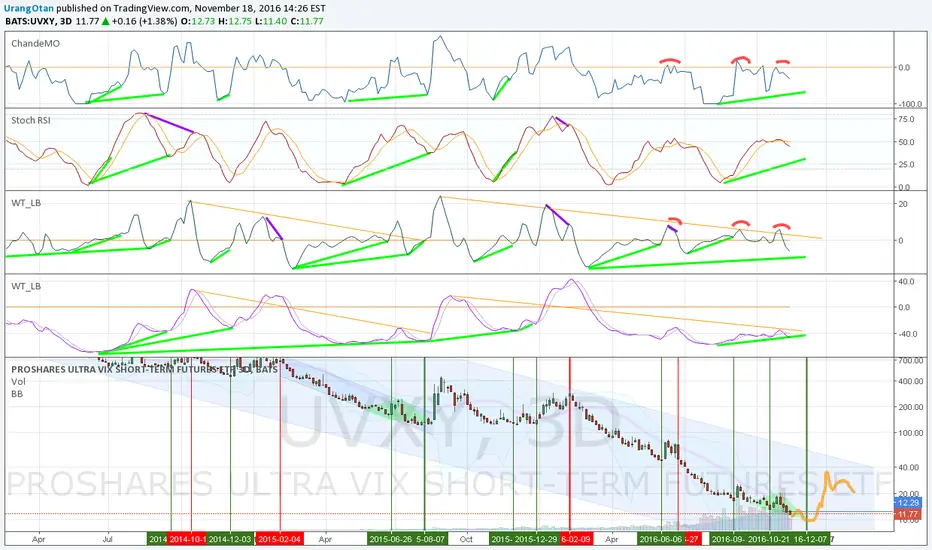Click the Jul label on the time axis
Screen dimensions: 932x550
point(108,539)
